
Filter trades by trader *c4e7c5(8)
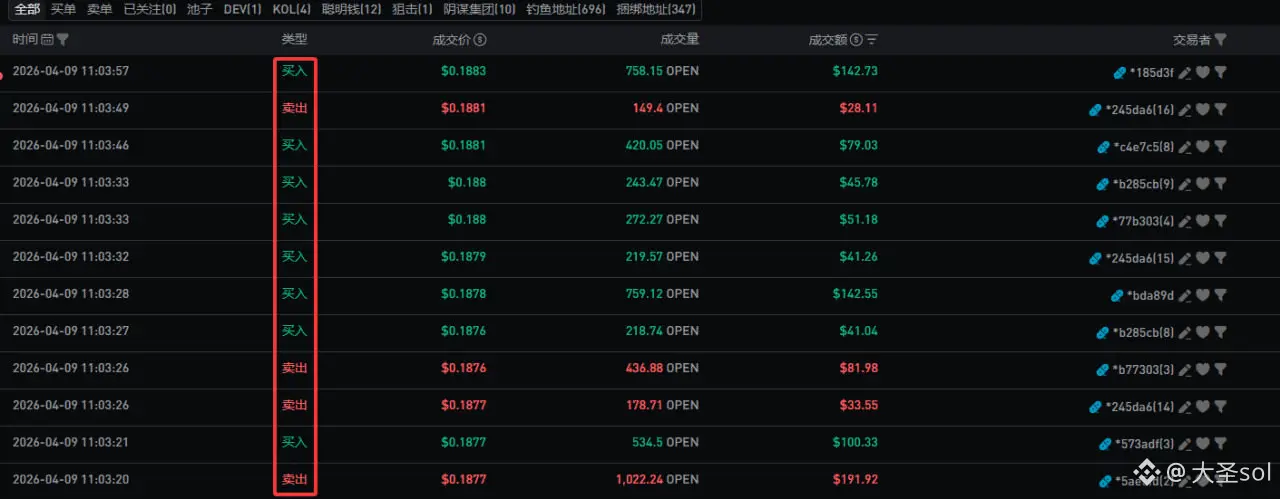pyautogui.click(x=1220, y=146)
